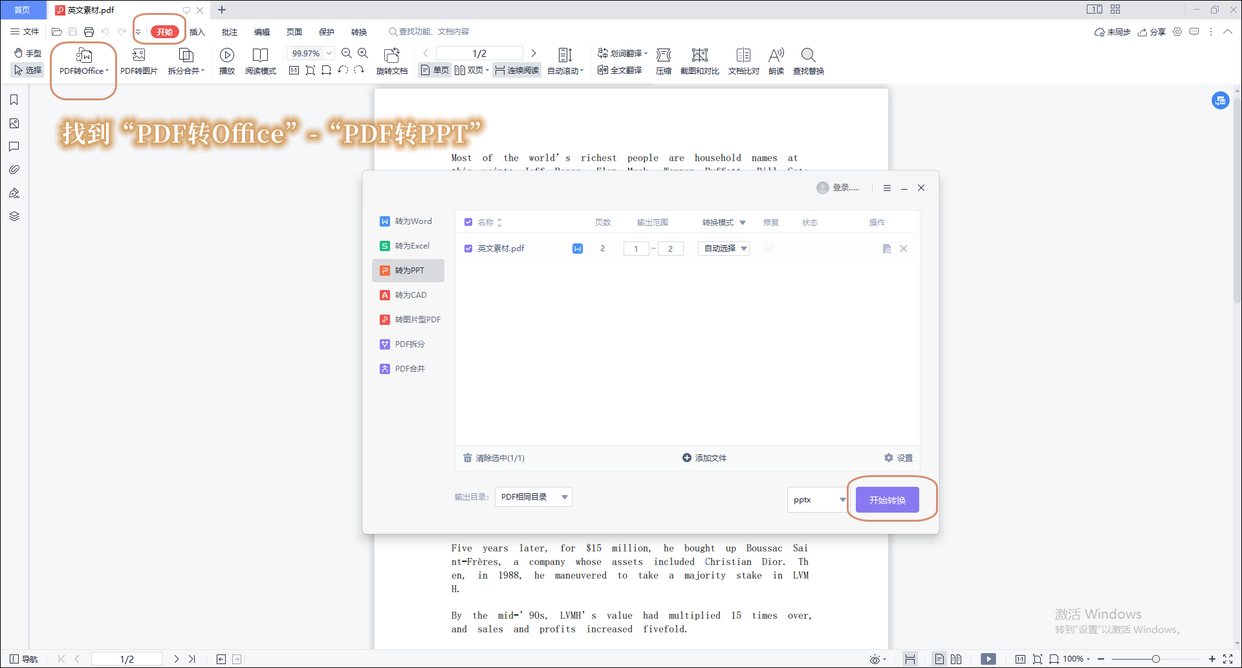
Task: Select 转为Excel in converter dialog
Action: pyautogui.click(x=407, y=246)
